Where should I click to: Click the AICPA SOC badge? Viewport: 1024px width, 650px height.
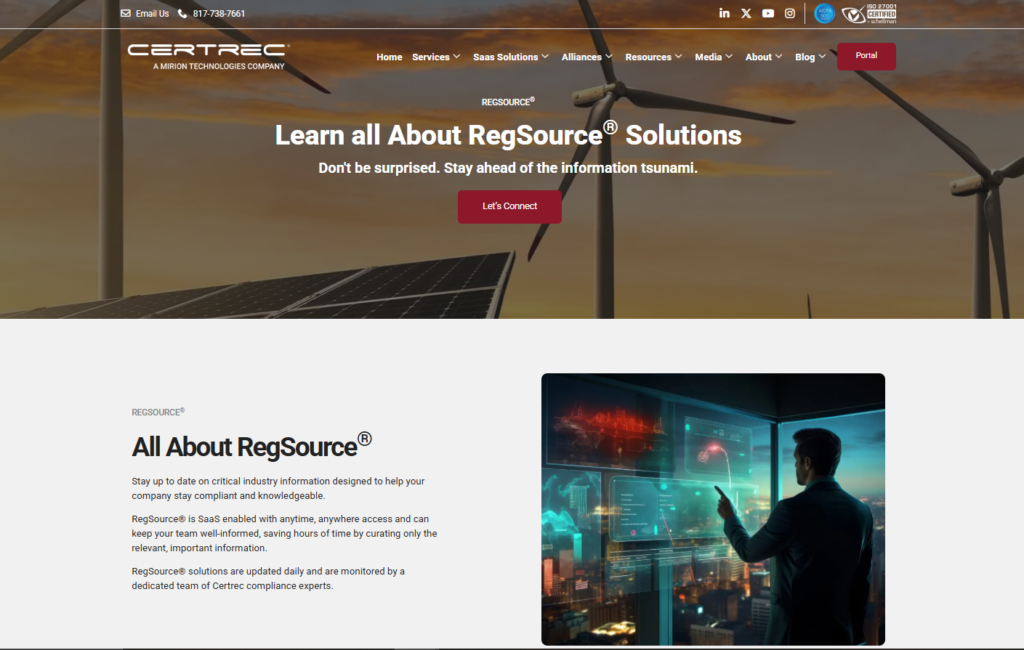point(824,13)
